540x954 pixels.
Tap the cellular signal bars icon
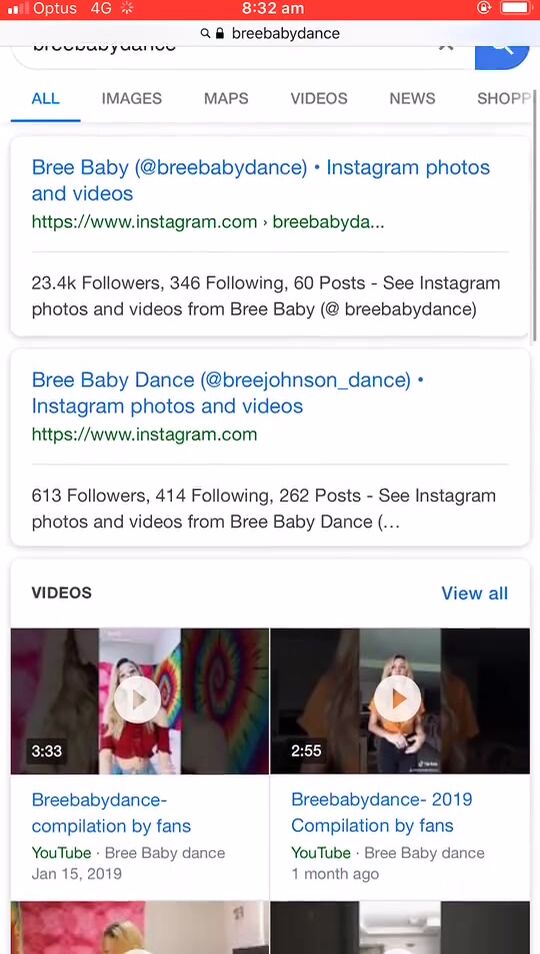18,9
